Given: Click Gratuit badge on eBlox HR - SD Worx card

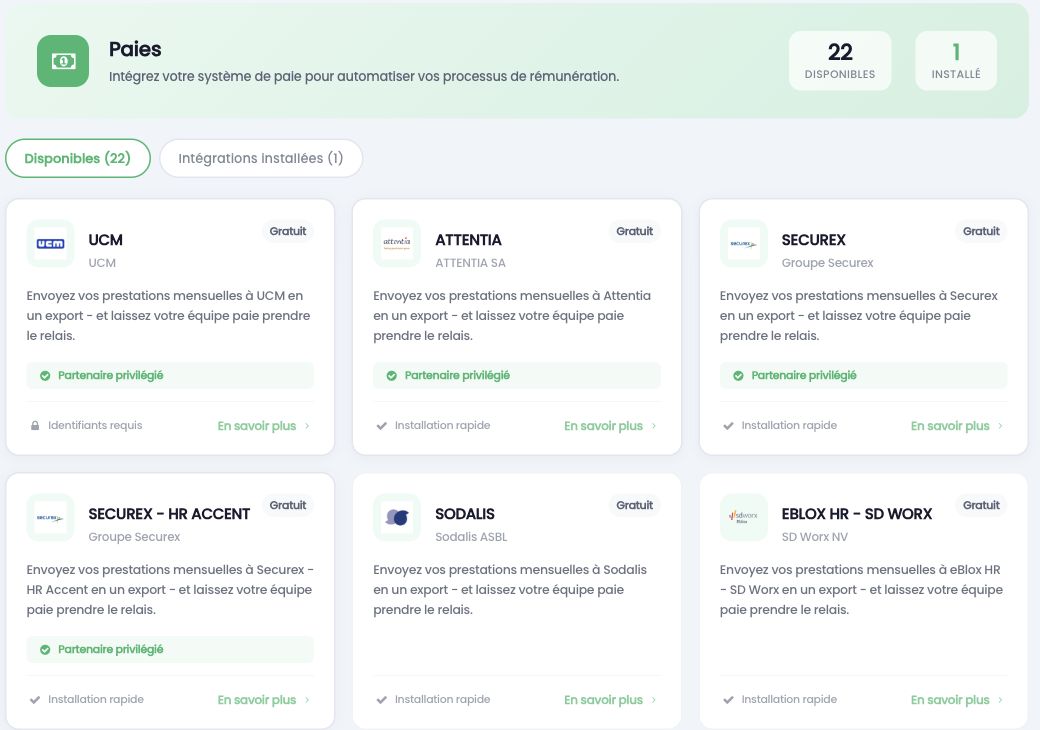Looking at the screenshot, I should [981, 505].
